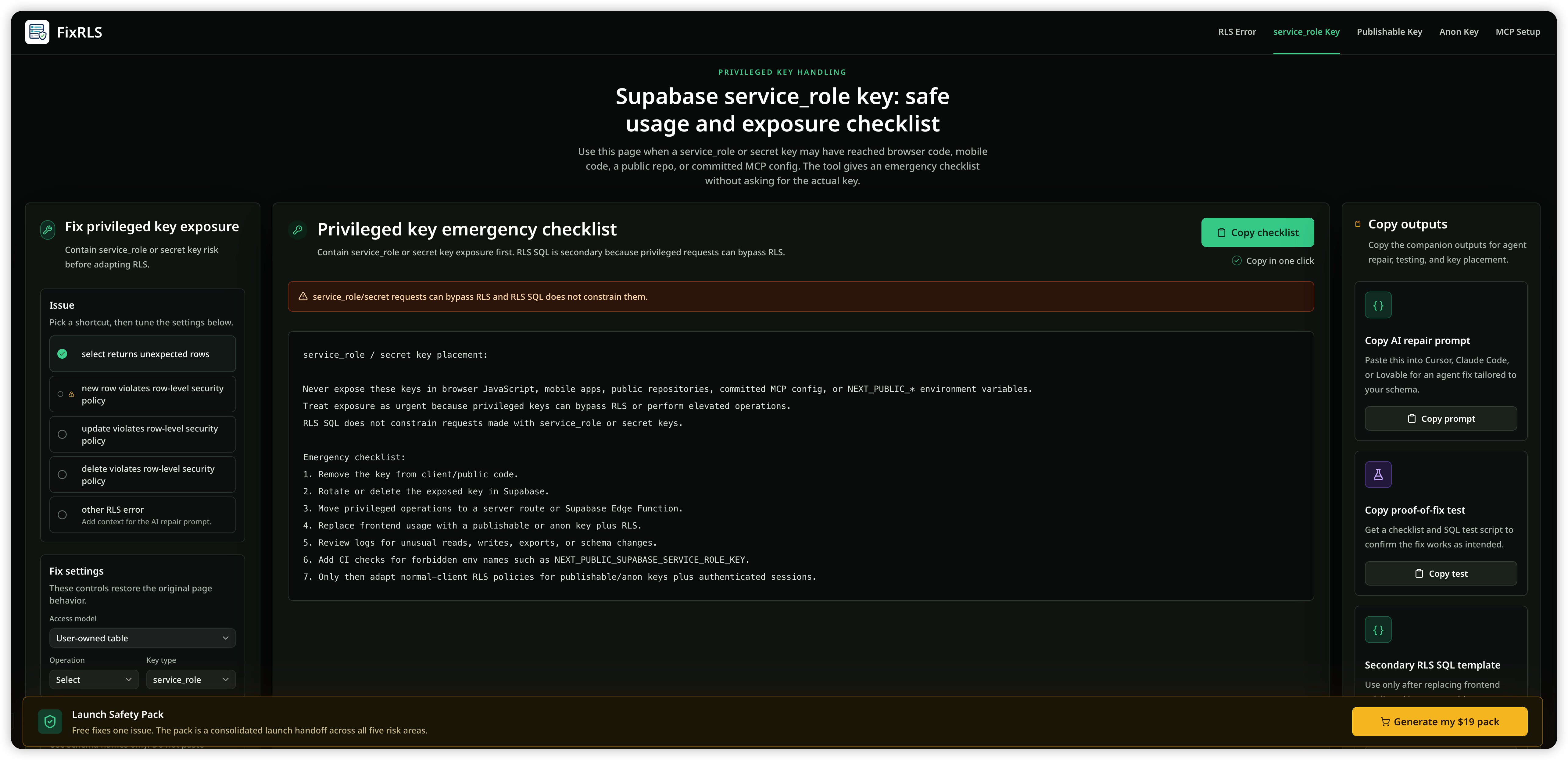
Task: Click the FixRLS logo icon
Action: click(x=37, y=32)
